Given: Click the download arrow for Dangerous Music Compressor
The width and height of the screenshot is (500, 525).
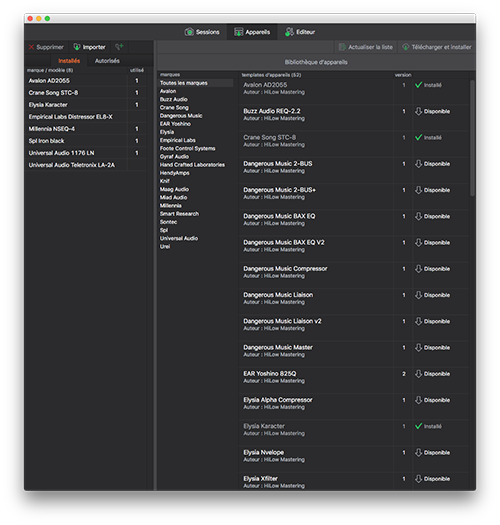Looking at the screenshot, I should 418,269.
